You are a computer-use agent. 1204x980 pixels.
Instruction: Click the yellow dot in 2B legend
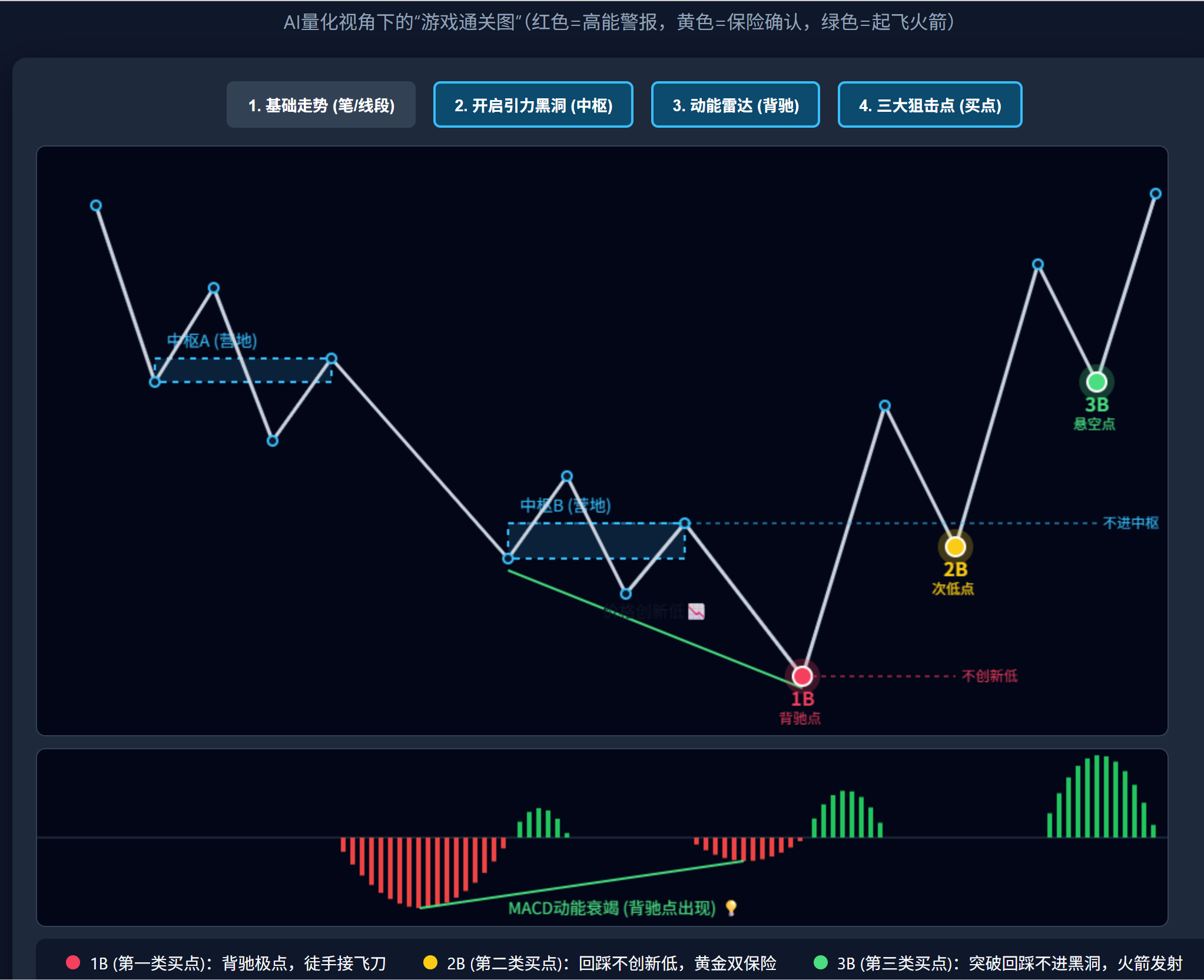coord(430,962)
